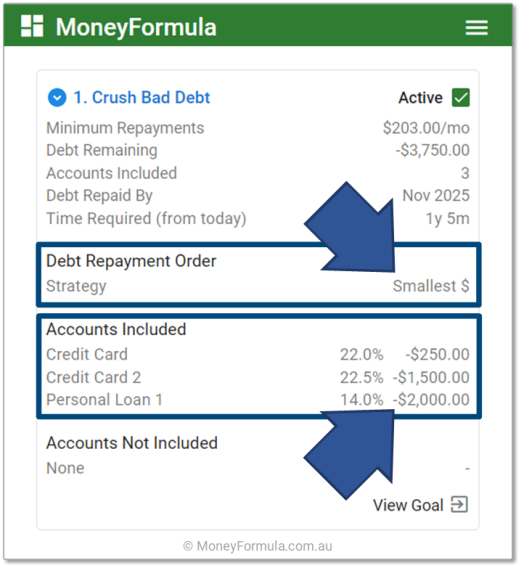Open View Goal link

(x=420, y=505)
